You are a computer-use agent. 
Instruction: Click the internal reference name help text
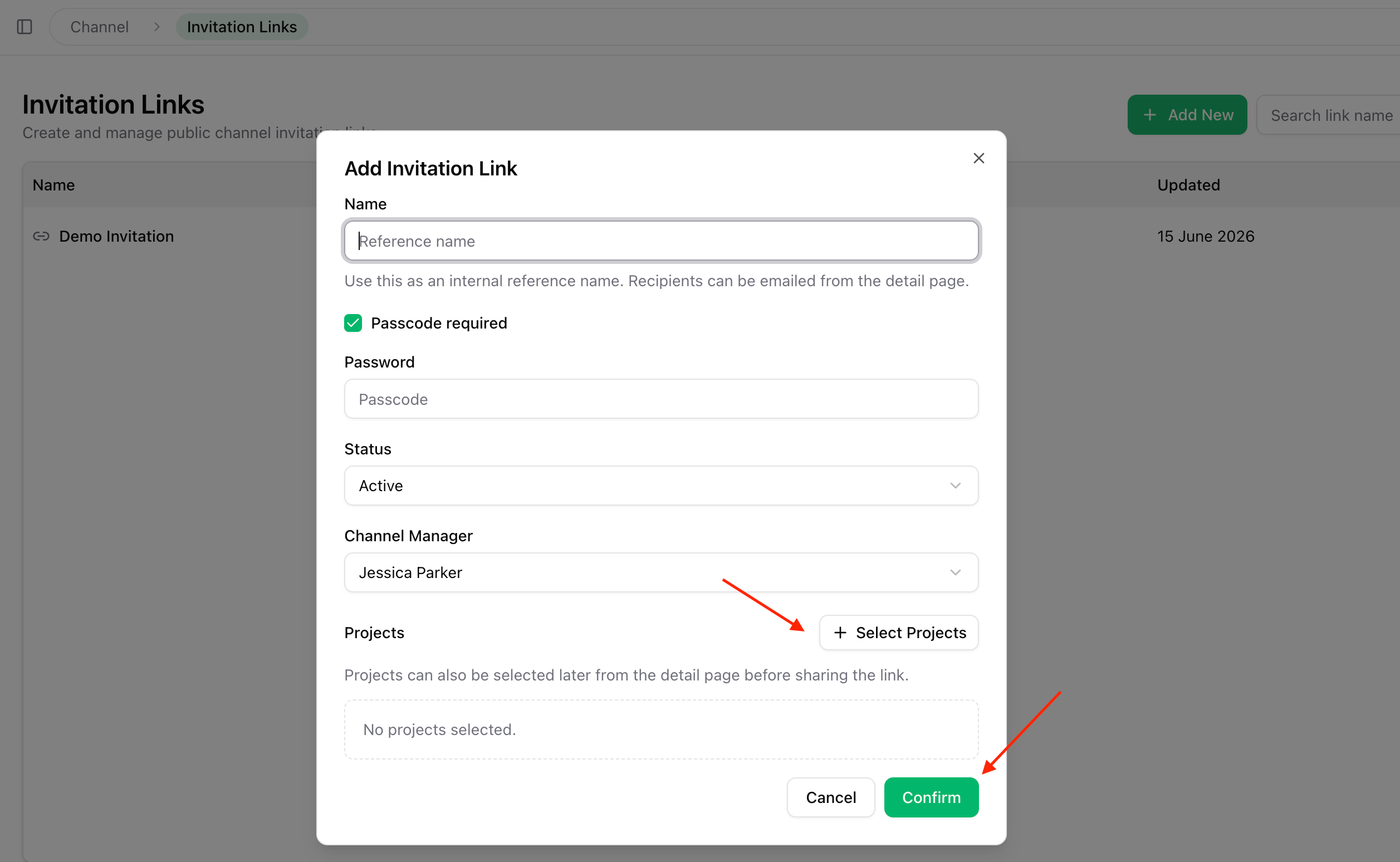[x=656, y=281]
